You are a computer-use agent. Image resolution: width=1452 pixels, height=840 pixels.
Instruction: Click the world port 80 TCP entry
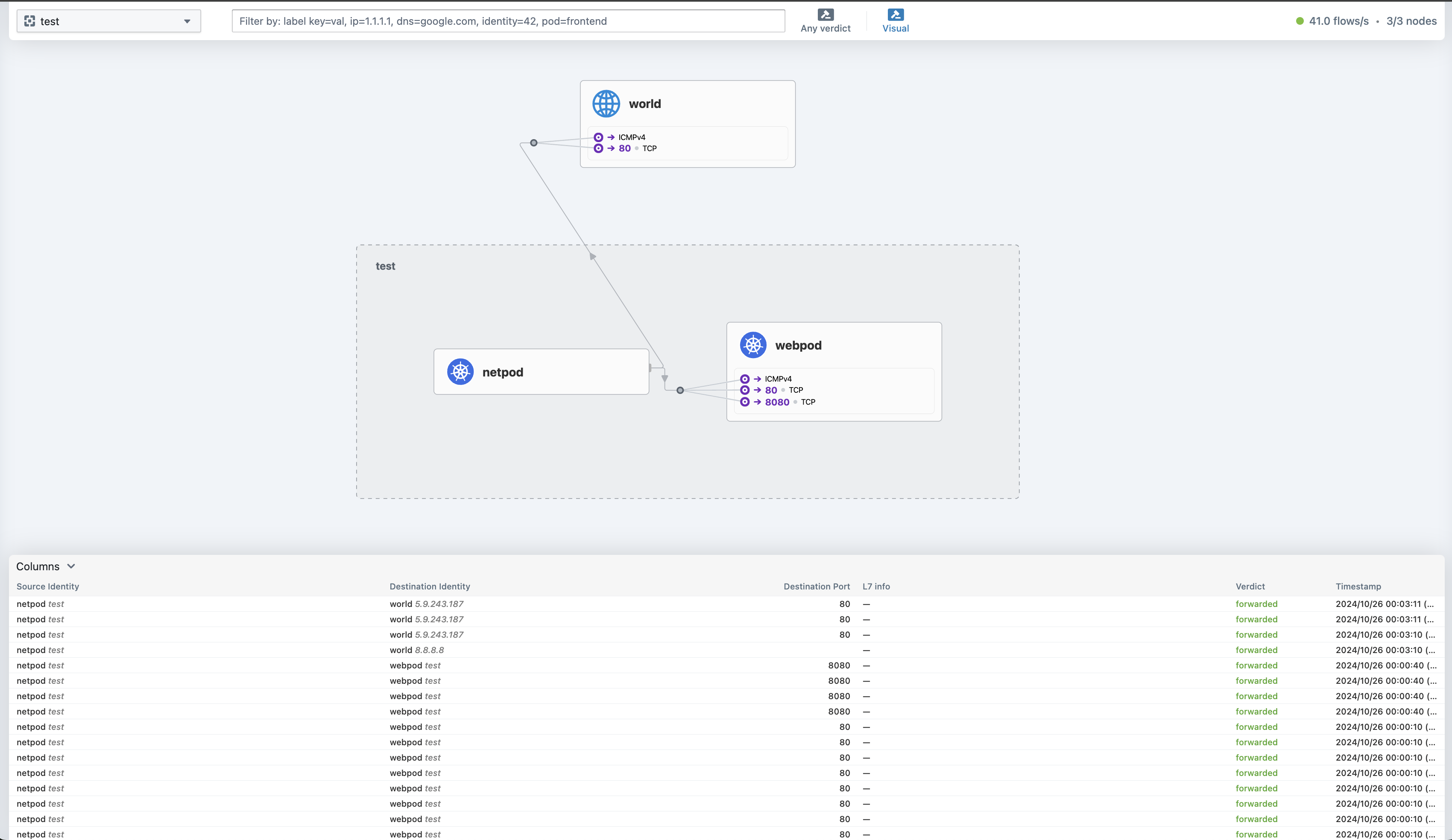tap(625, 148)
